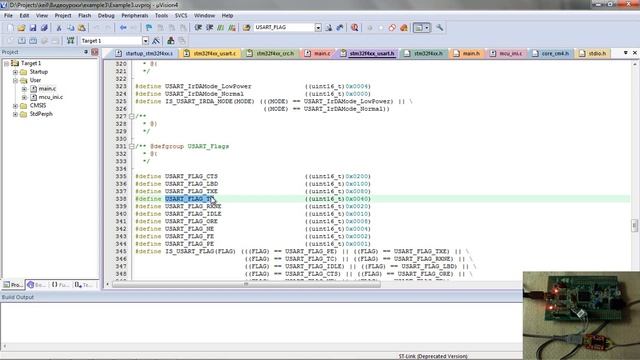640x360 pixels.
Task: Select the Templates panel tab
Action: tap(84, 284)
